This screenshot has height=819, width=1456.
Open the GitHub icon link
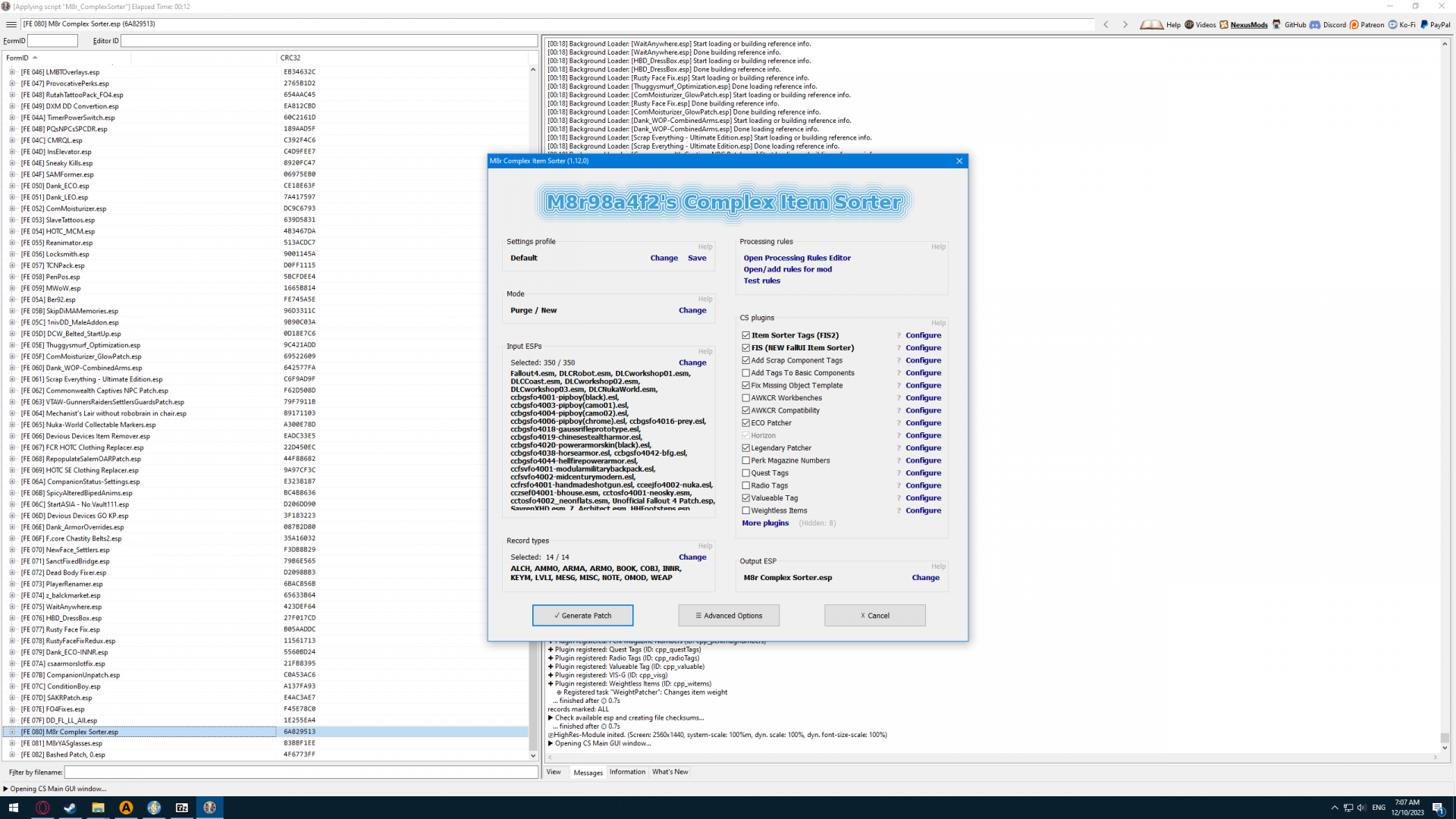1277,24
